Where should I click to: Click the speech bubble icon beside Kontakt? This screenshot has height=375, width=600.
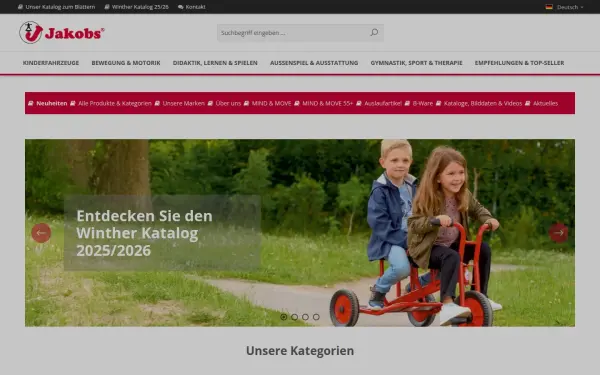tap(181, 7)
